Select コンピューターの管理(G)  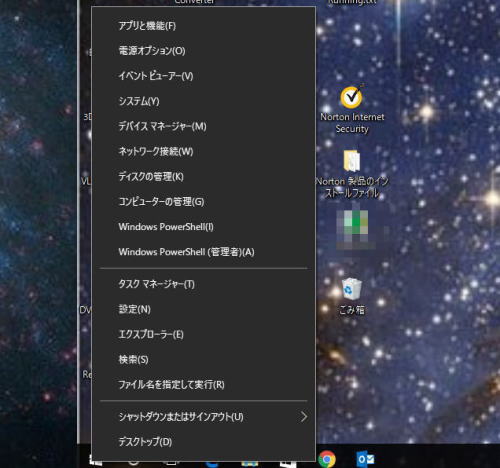pyautogui.click(x=204, y=202)
